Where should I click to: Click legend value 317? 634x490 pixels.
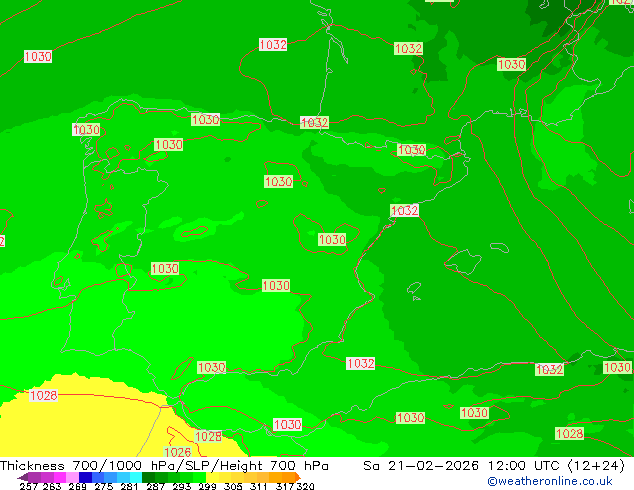click(285, 486)
